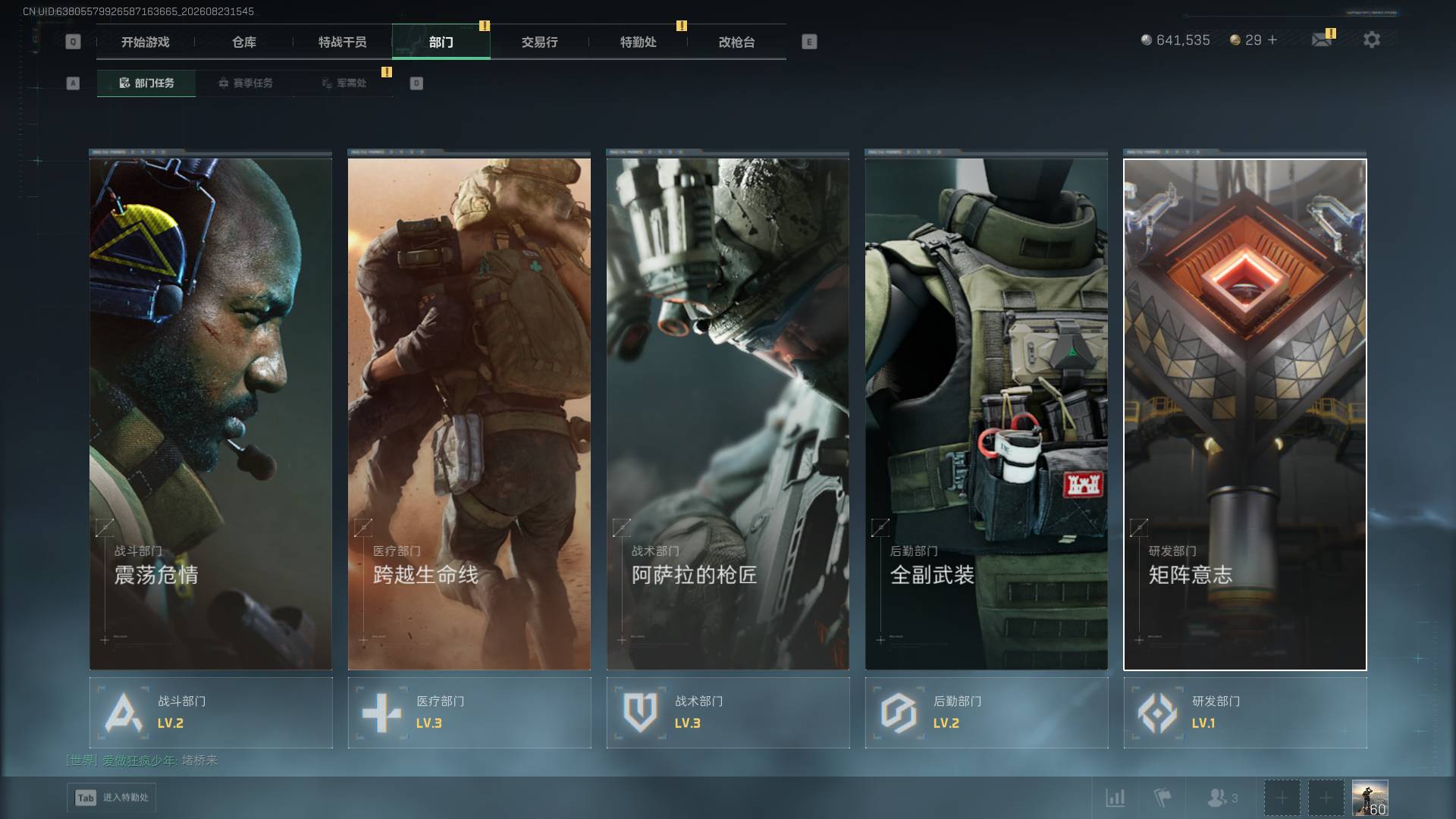1456x819 pixels.
Task: Switch to the 改枪台 tab
Action: click(x=737, y=42)
